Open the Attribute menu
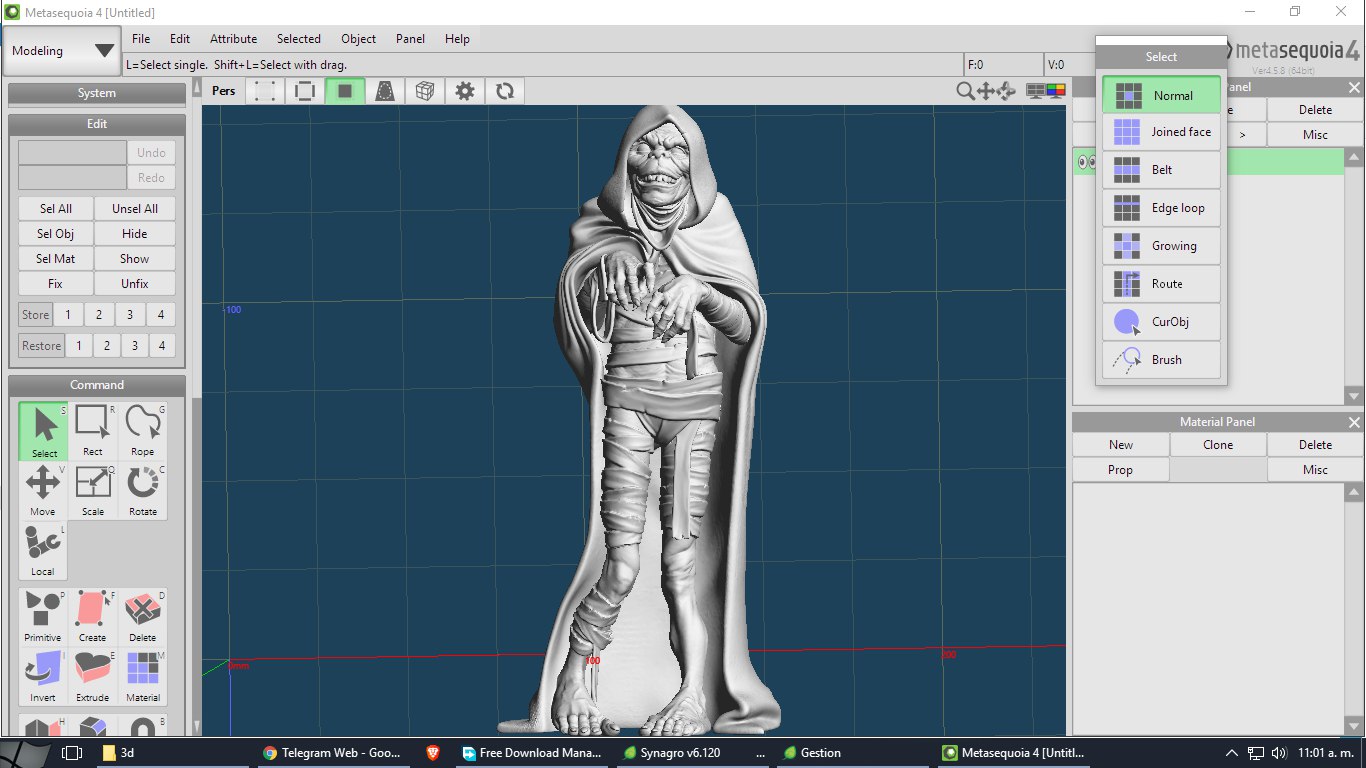This screenshot has width=1366, height=768. pos(233,39)
